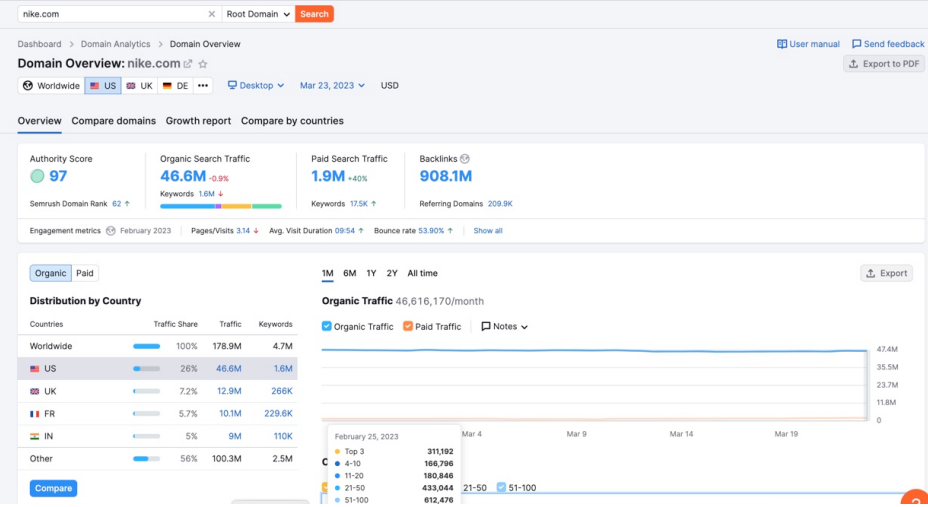
Task: Click the Backlinks info icon
Action: 465,159
